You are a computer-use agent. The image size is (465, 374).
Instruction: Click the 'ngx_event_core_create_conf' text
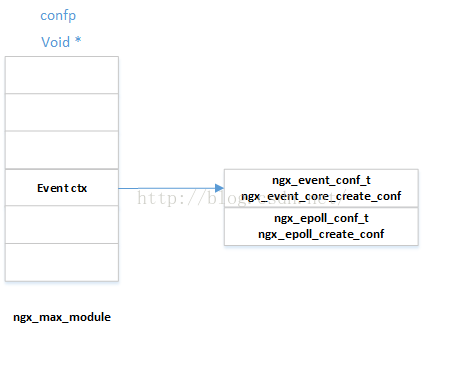coord(321,196)
